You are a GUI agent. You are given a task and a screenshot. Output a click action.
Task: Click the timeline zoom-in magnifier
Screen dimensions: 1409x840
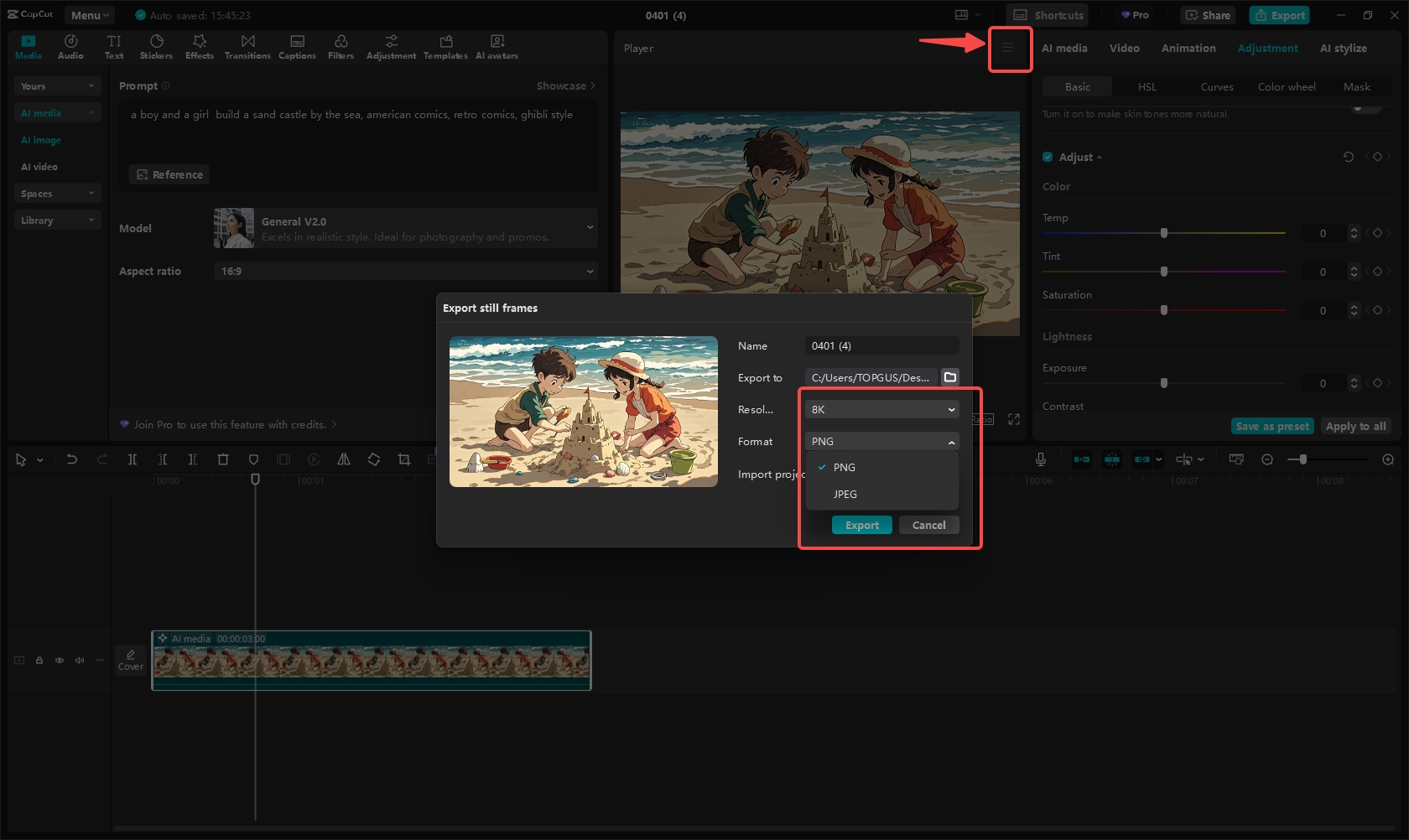(x=1388, y=459)
